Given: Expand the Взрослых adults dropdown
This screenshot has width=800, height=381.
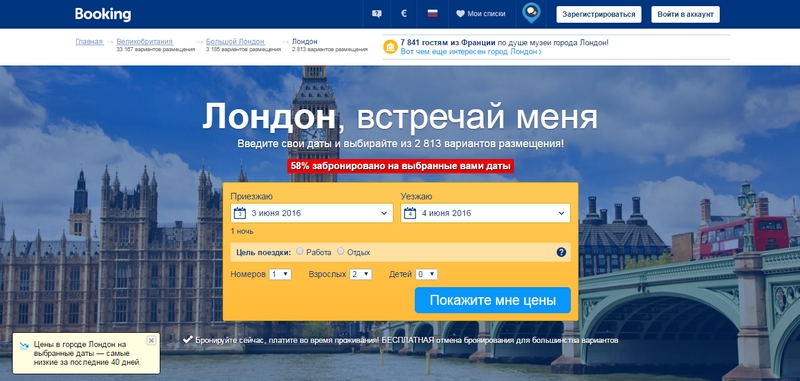Looking at the screenshot, I should (x=361, y=274).
